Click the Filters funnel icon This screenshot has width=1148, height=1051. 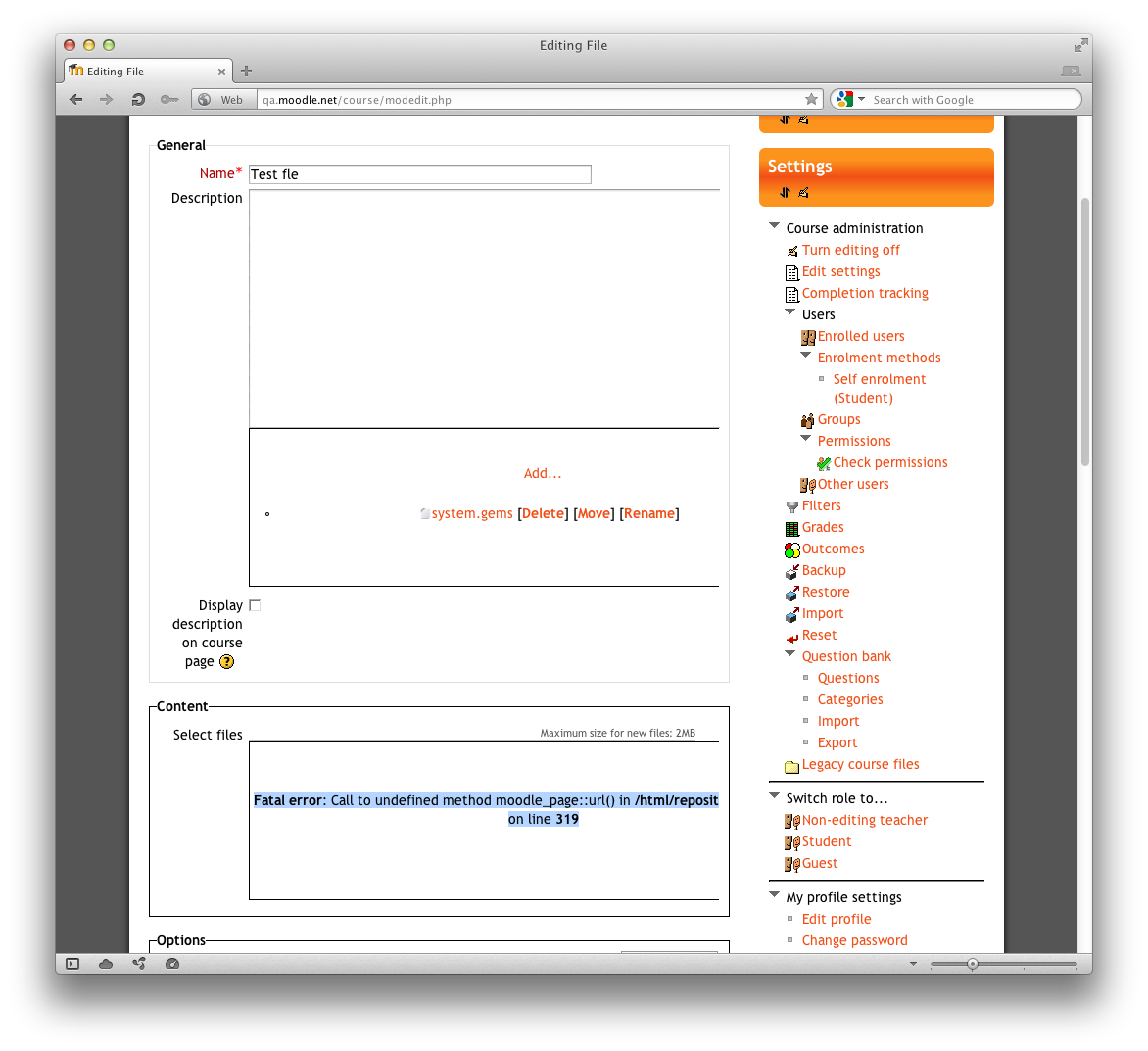(792, 506)
